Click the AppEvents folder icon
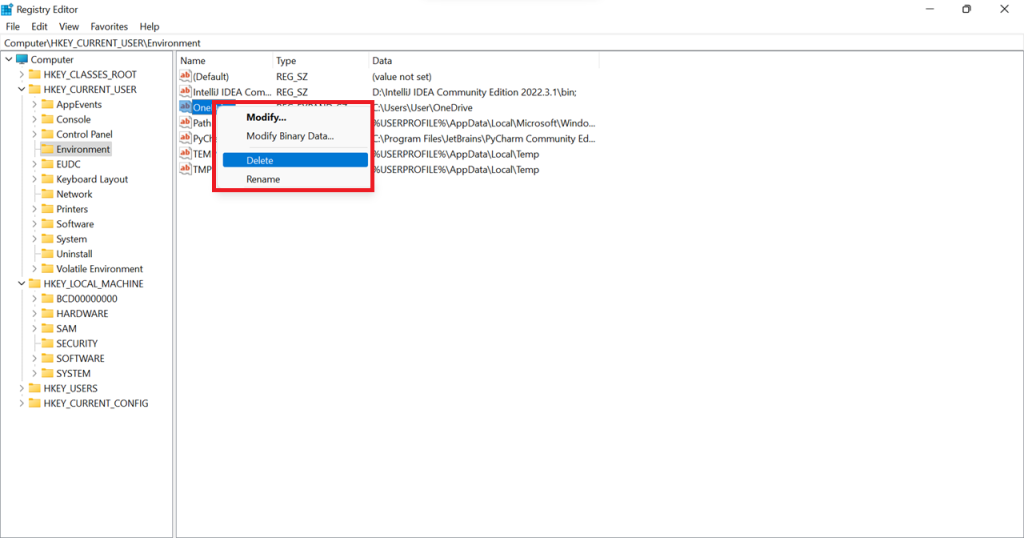The width and height of the screenshot is (1024, 538). click(x=47, y=104)
